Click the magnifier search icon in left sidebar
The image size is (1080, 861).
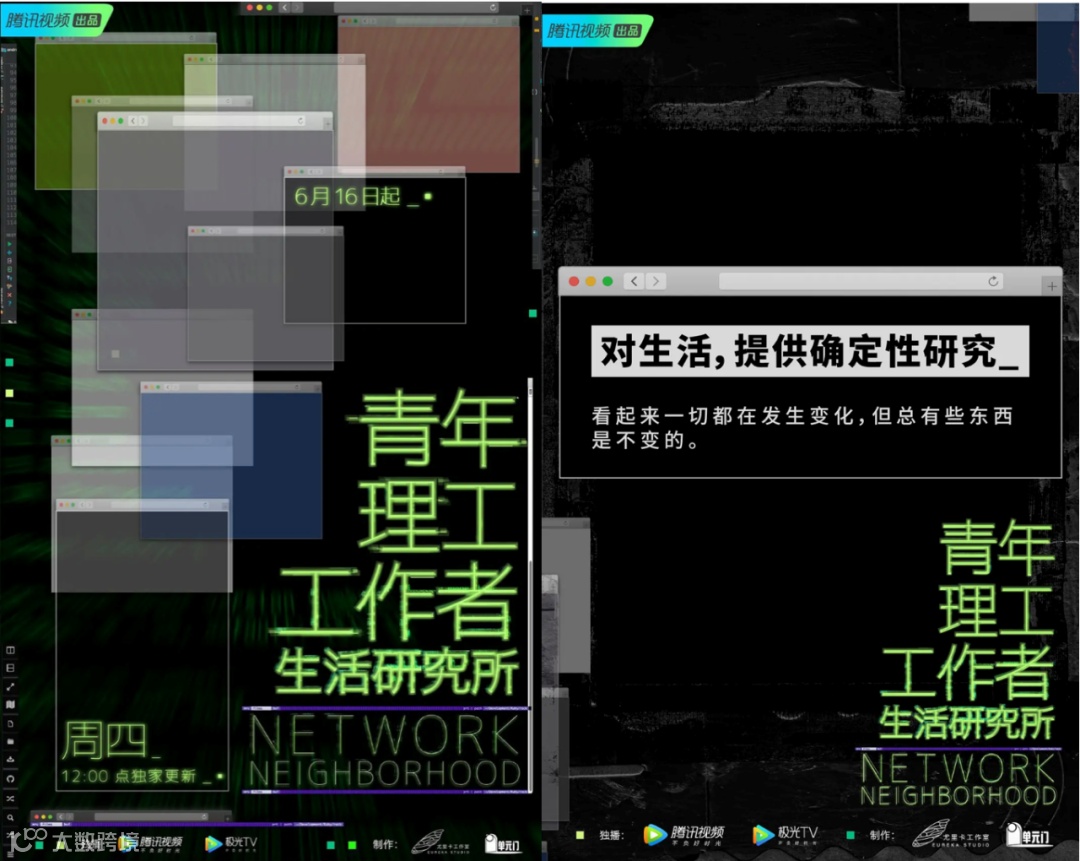[x=10, y=818]
